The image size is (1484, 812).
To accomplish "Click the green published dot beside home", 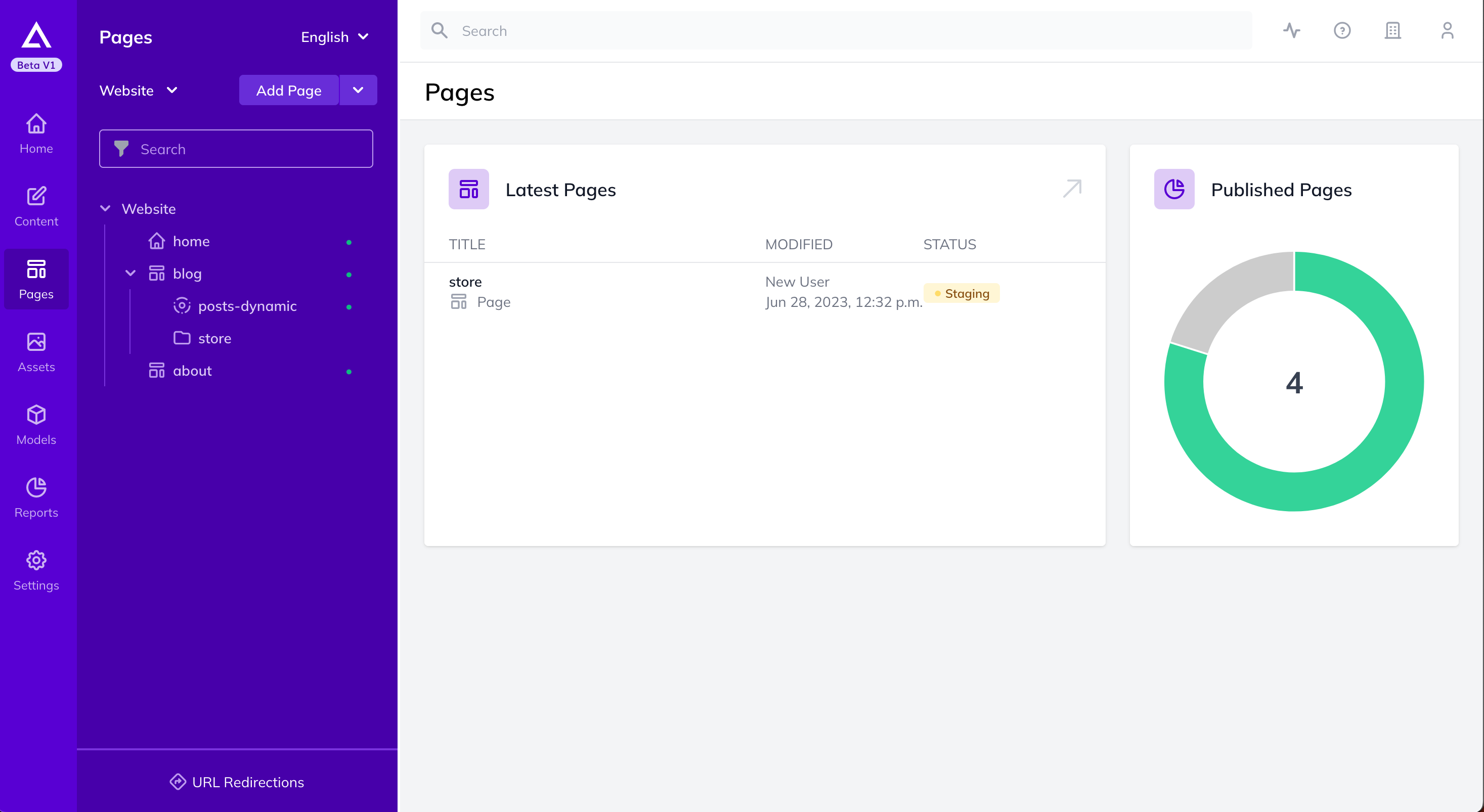I will click(x=348, y=243).
